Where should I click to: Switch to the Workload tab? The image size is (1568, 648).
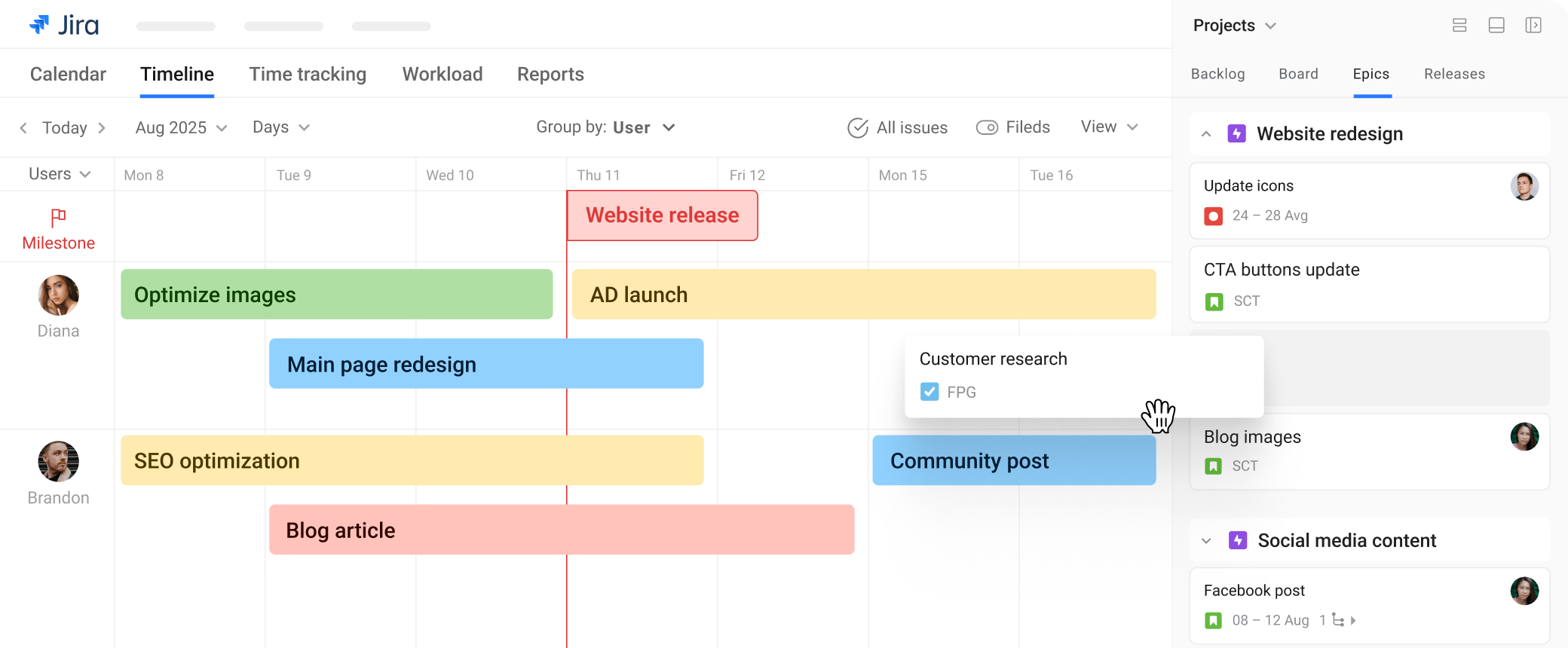click(443, 74)
